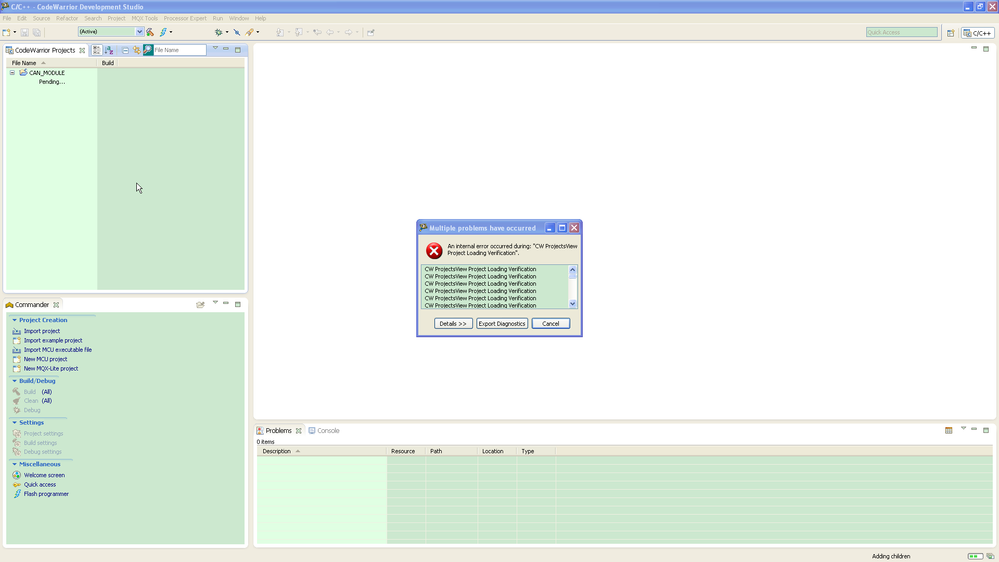Screen dimensions: 999x562
Task: Click the Import project link
Action: coord(41,331)
